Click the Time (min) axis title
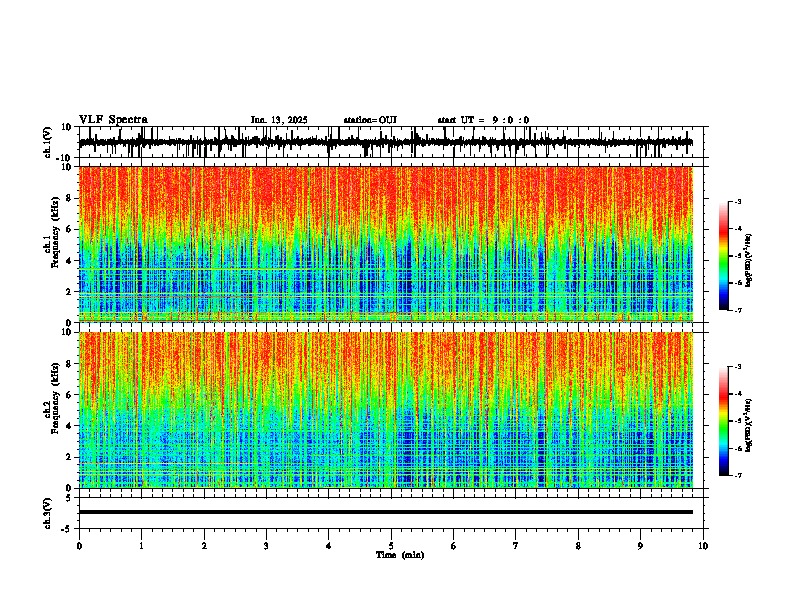This screenshot has width=792, height=612. click(400, 555)
